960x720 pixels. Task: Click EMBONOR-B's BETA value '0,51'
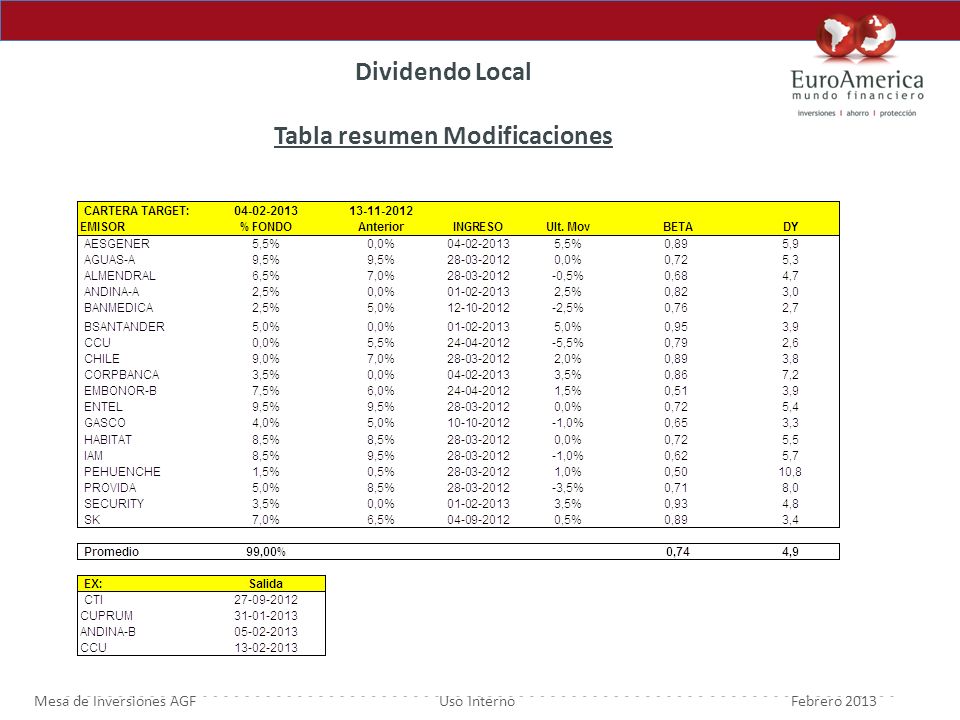coord(676,390)
